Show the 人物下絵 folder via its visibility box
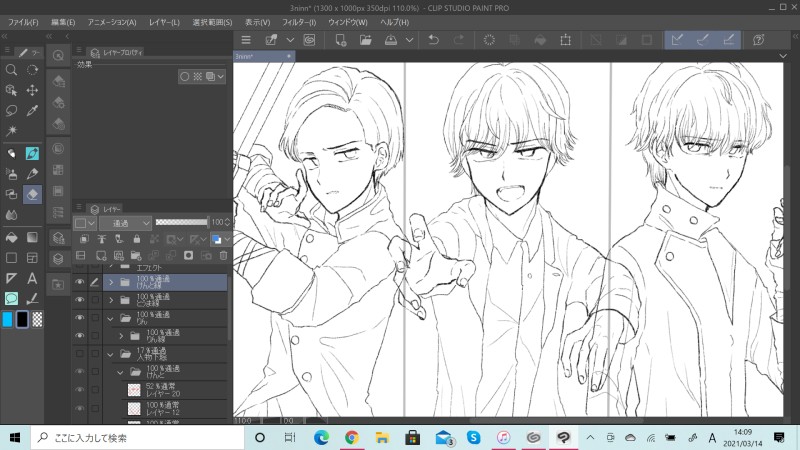This screenshot has width=800, height=450. pos(80,354)
